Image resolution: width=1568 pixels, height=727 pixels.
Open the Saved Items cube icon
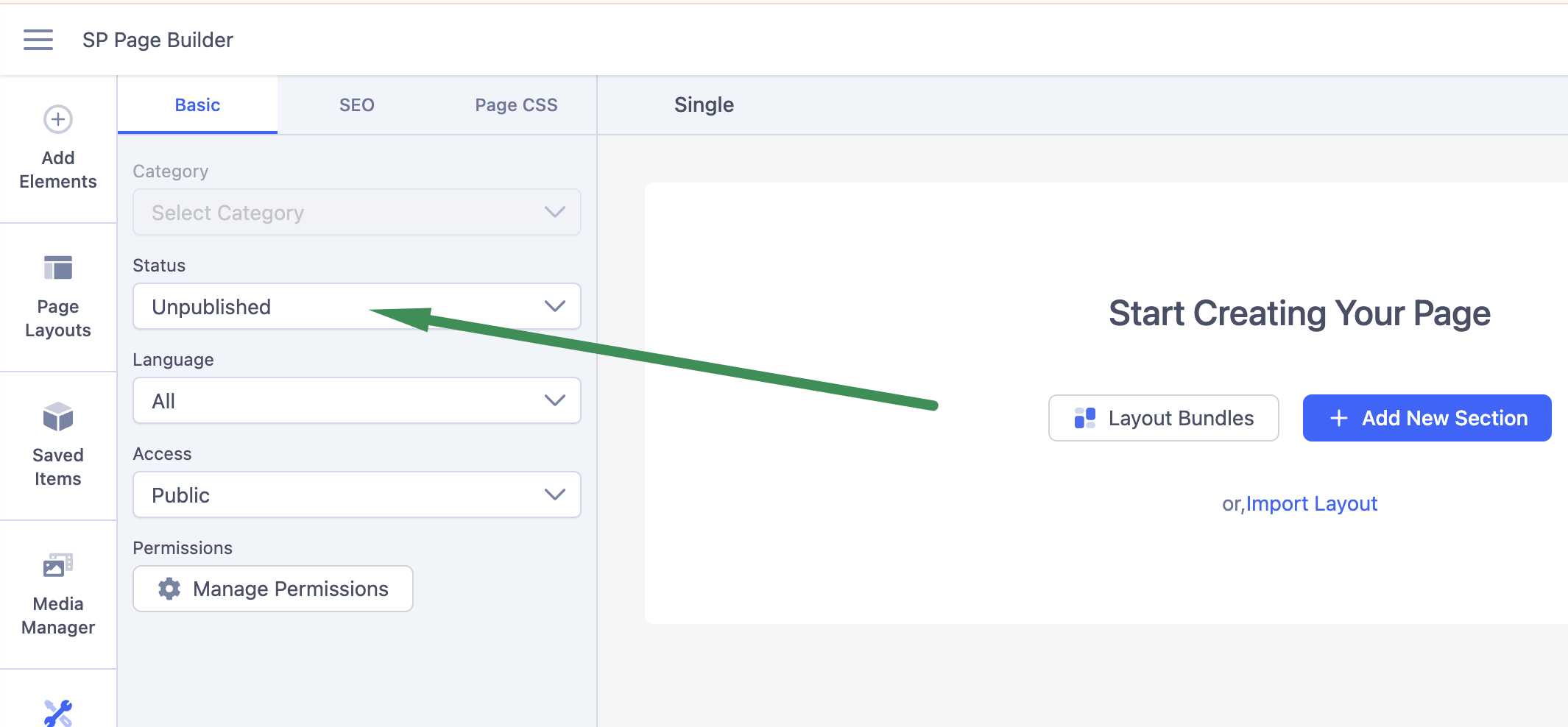pos(58,416)
